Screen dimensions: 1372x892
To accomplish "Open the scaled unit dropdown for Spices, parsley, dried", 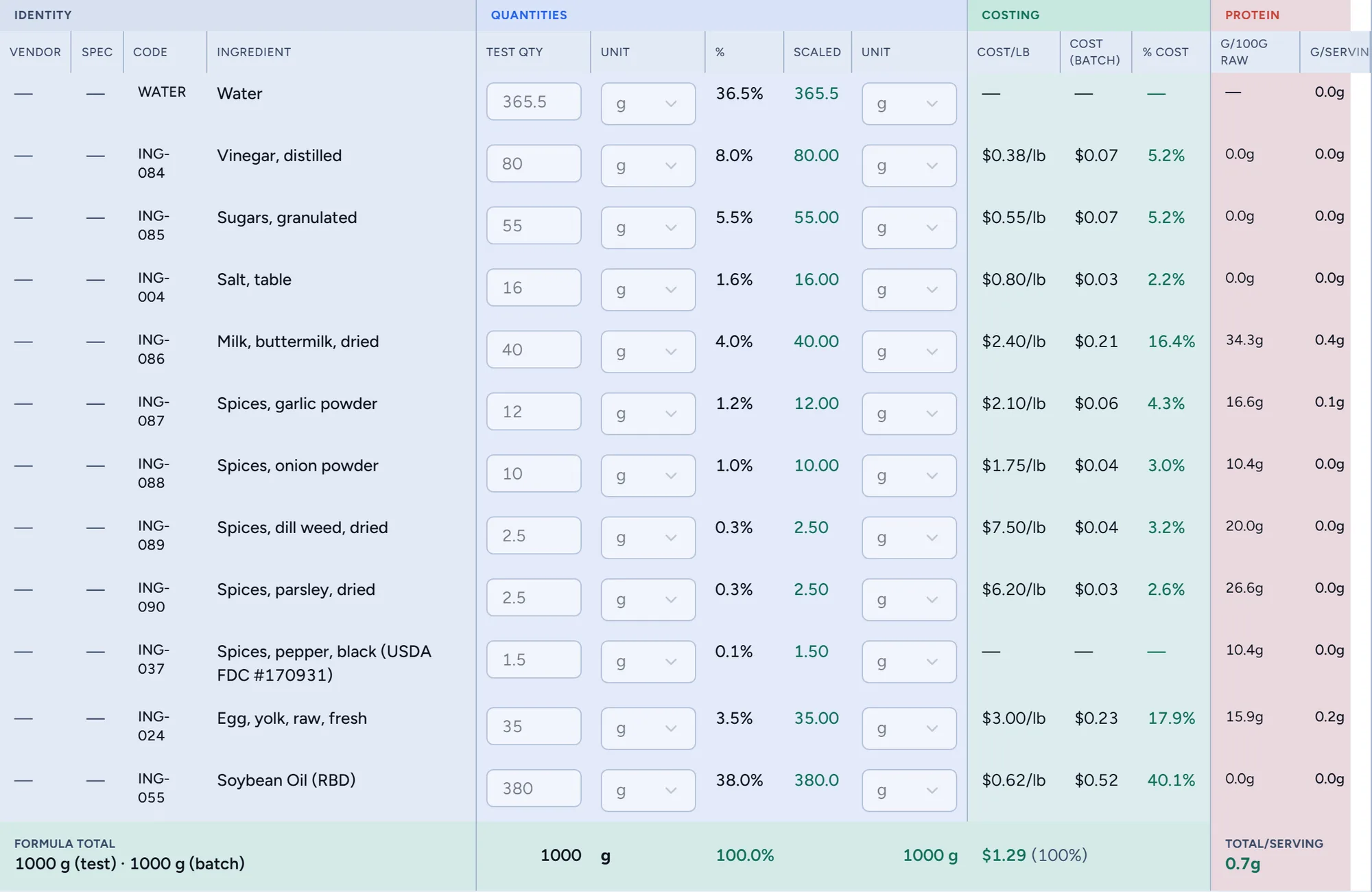I will tap(909, 600).
